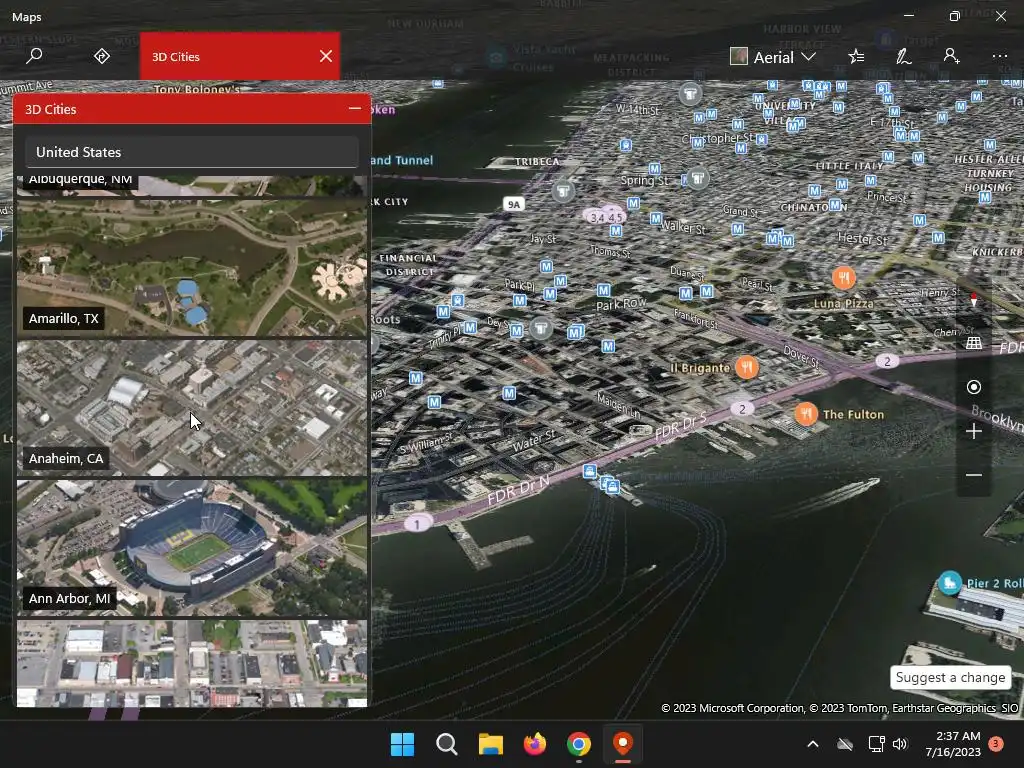Open Windows Start menu
Image resolution: width=1024 pixels, height=768 pixels.
[402, 744]
